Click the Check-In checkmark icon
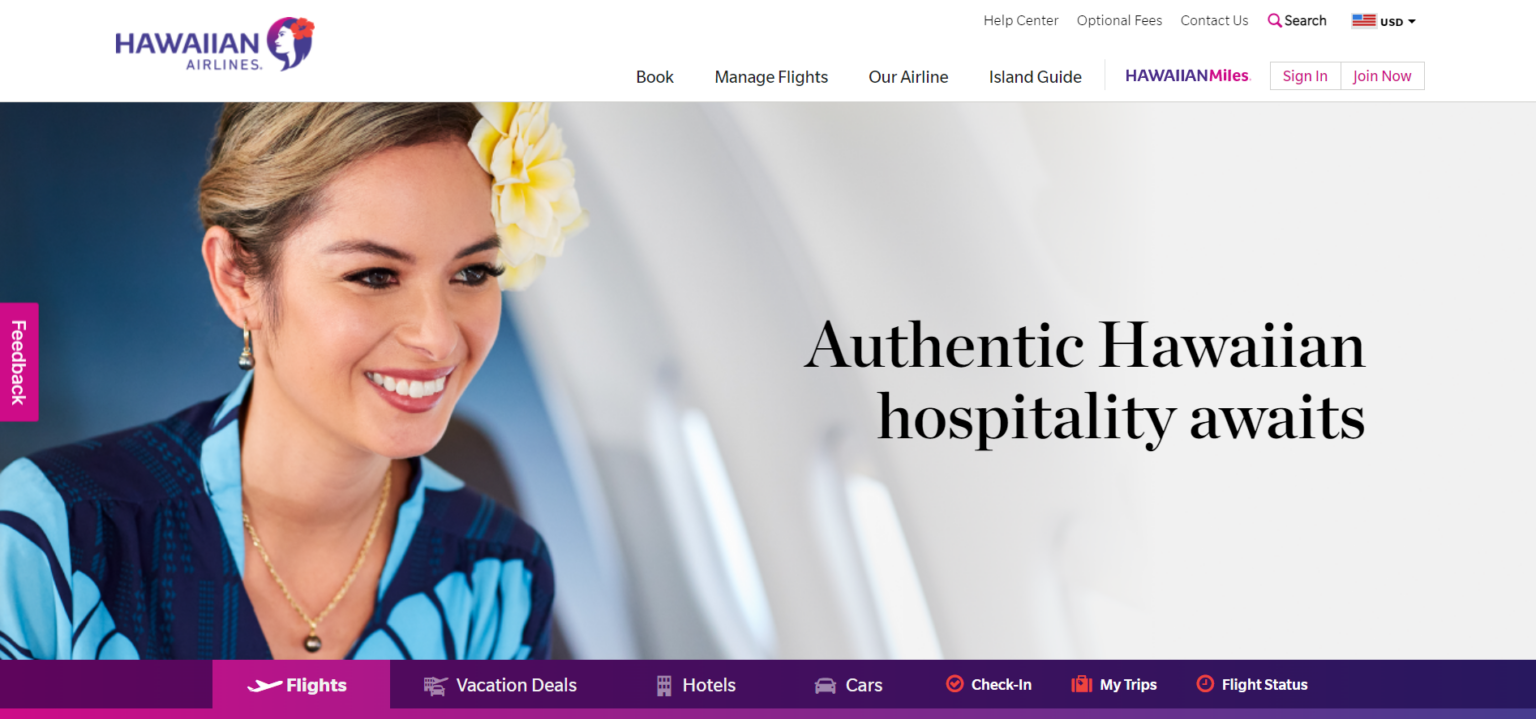Screen dimensions: 1536x719 point(954,684)
